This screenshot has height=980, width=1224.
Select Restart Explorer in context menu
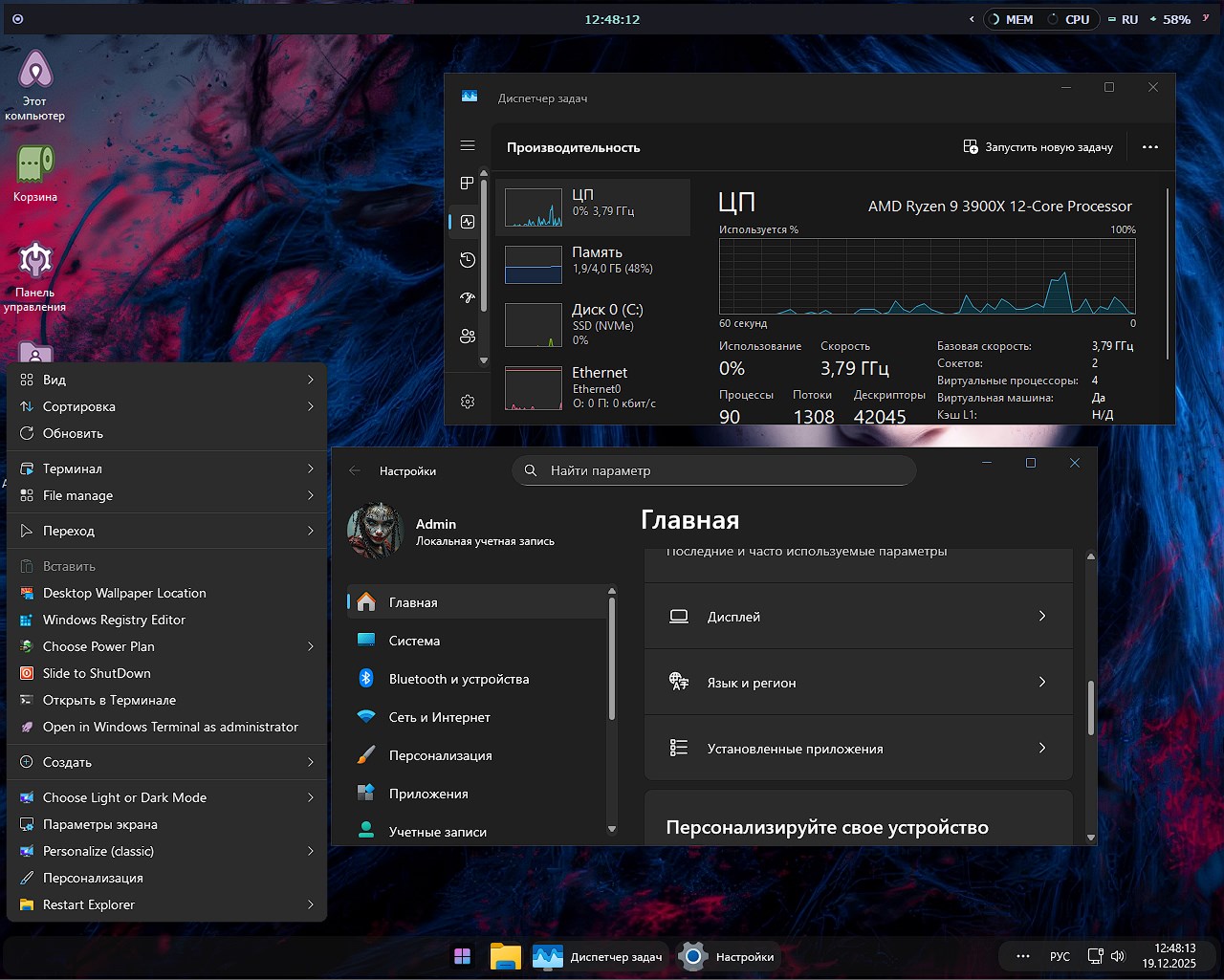(88, 904)
